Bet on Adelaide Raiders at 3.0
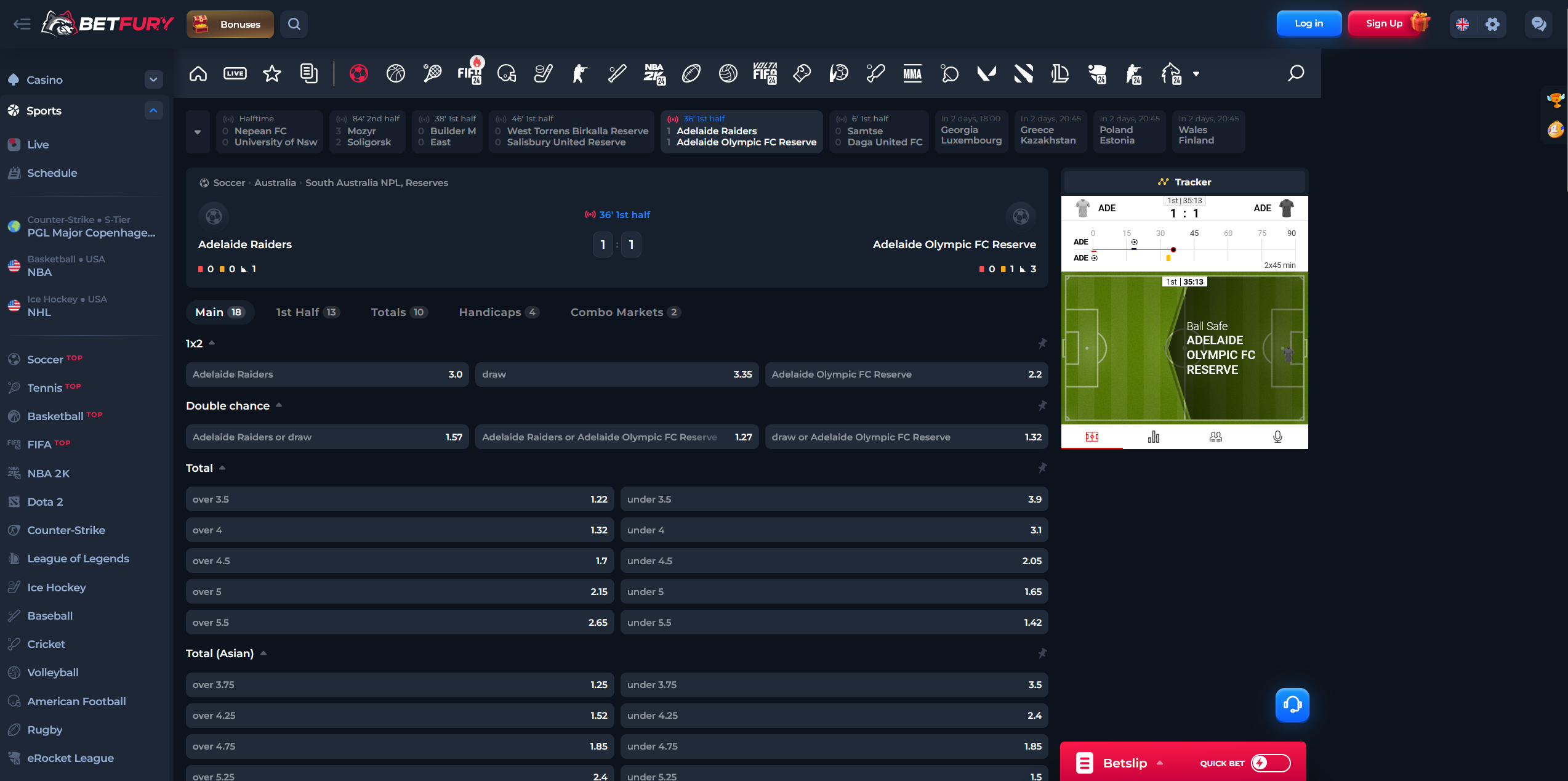The image size is (1568, 781). click(x=328, y=374)
